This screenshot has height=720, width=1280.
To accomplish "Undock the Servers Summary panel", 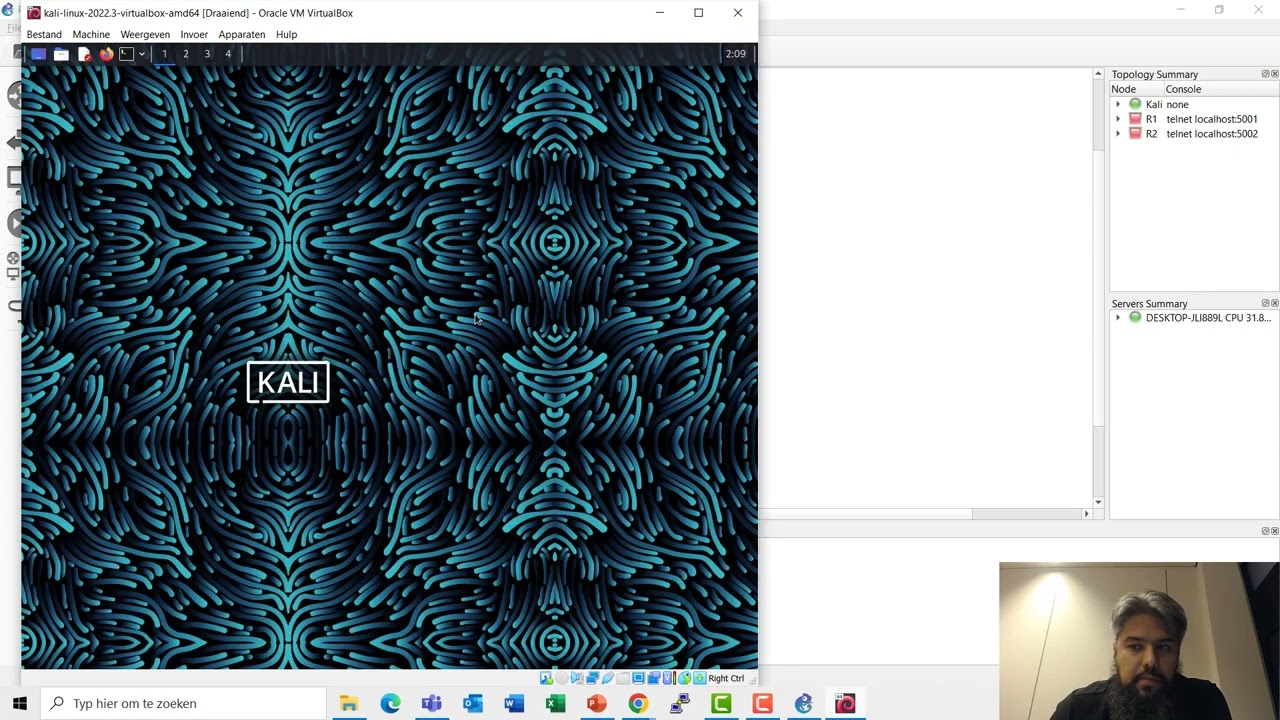I will (x=1265, y=303).
